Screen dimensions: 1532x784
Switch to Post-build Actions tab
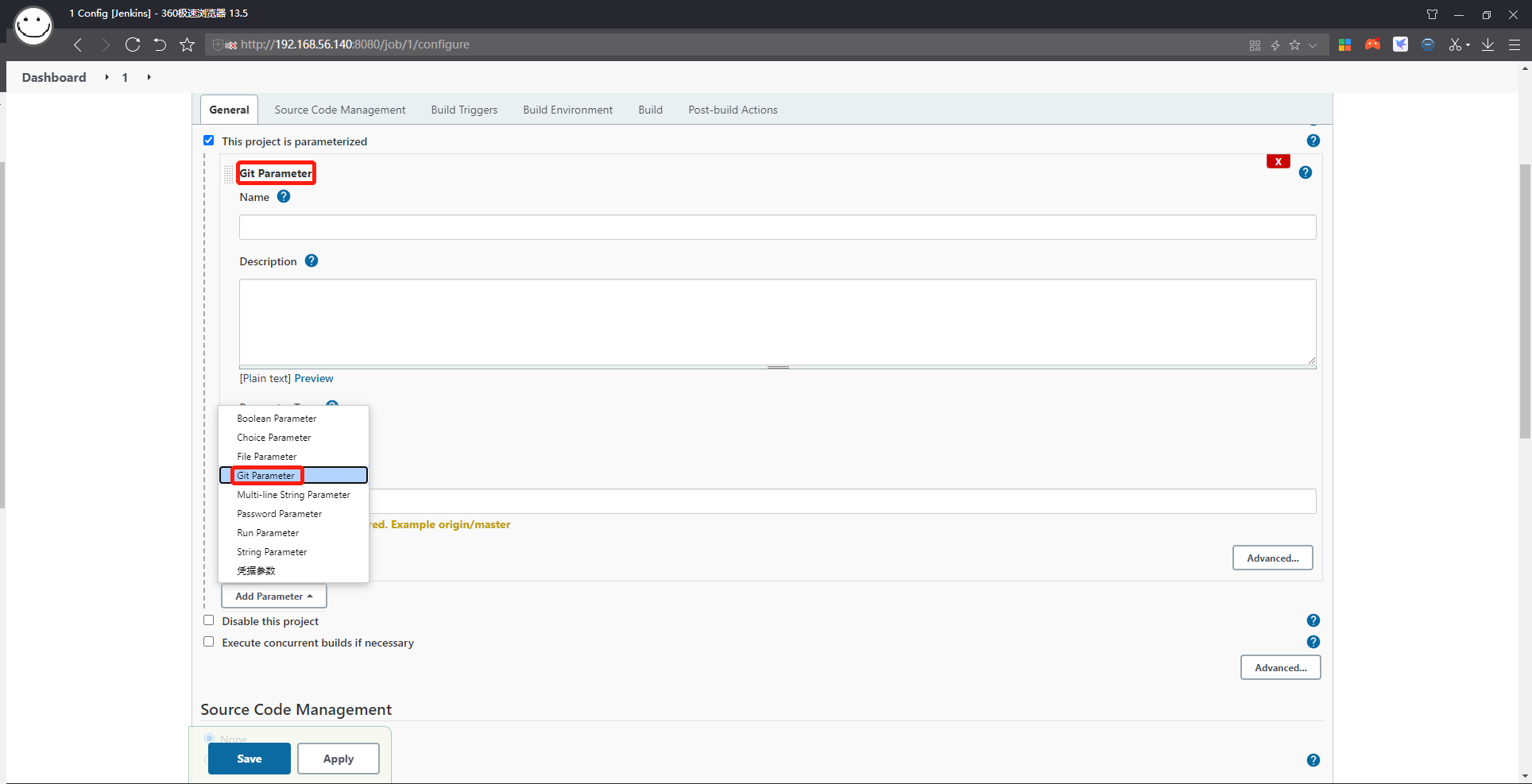[733, 110]
